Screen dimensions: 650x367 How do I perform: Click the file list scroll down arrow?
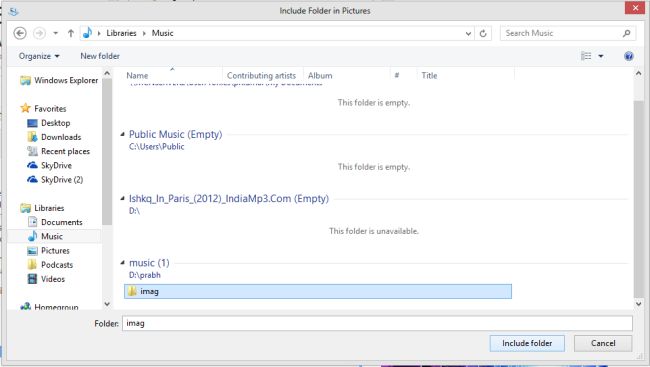[x=638, y=304]
